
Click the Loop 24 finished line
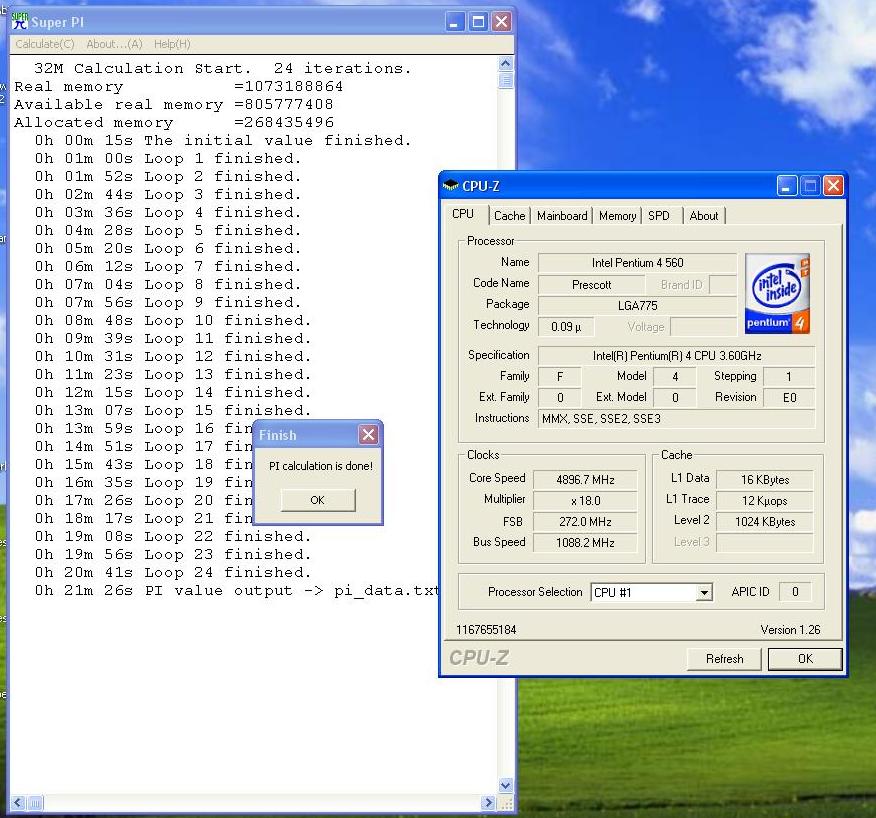tap(173, 573)
